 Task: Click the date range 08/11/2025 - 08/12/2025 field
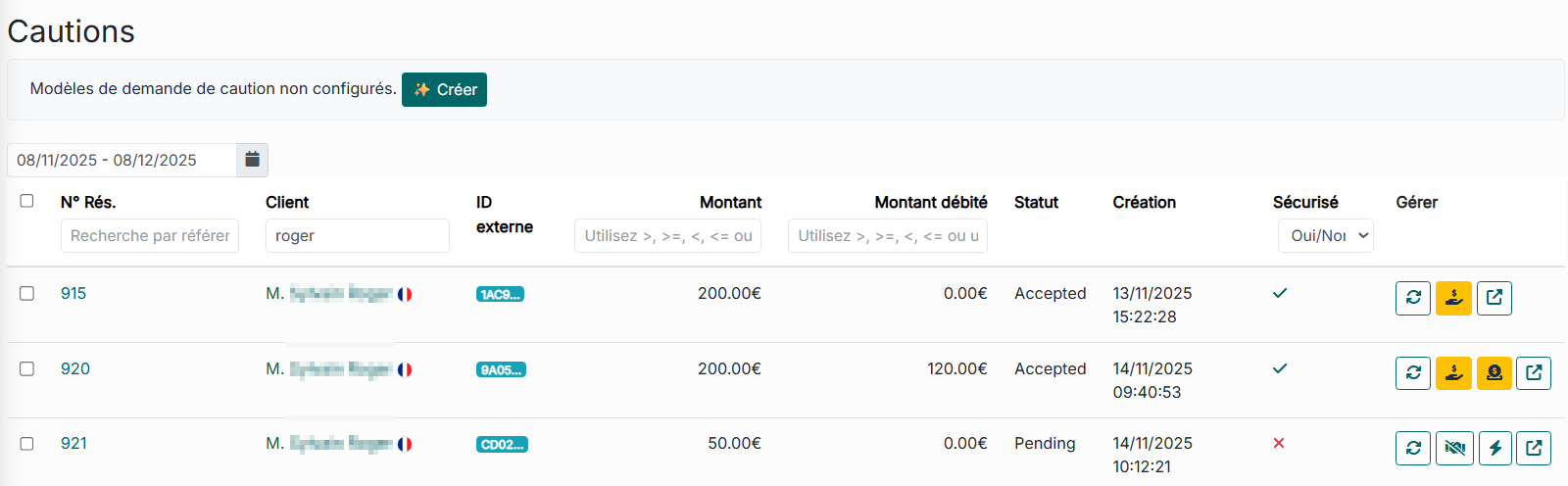coord(122,160)
